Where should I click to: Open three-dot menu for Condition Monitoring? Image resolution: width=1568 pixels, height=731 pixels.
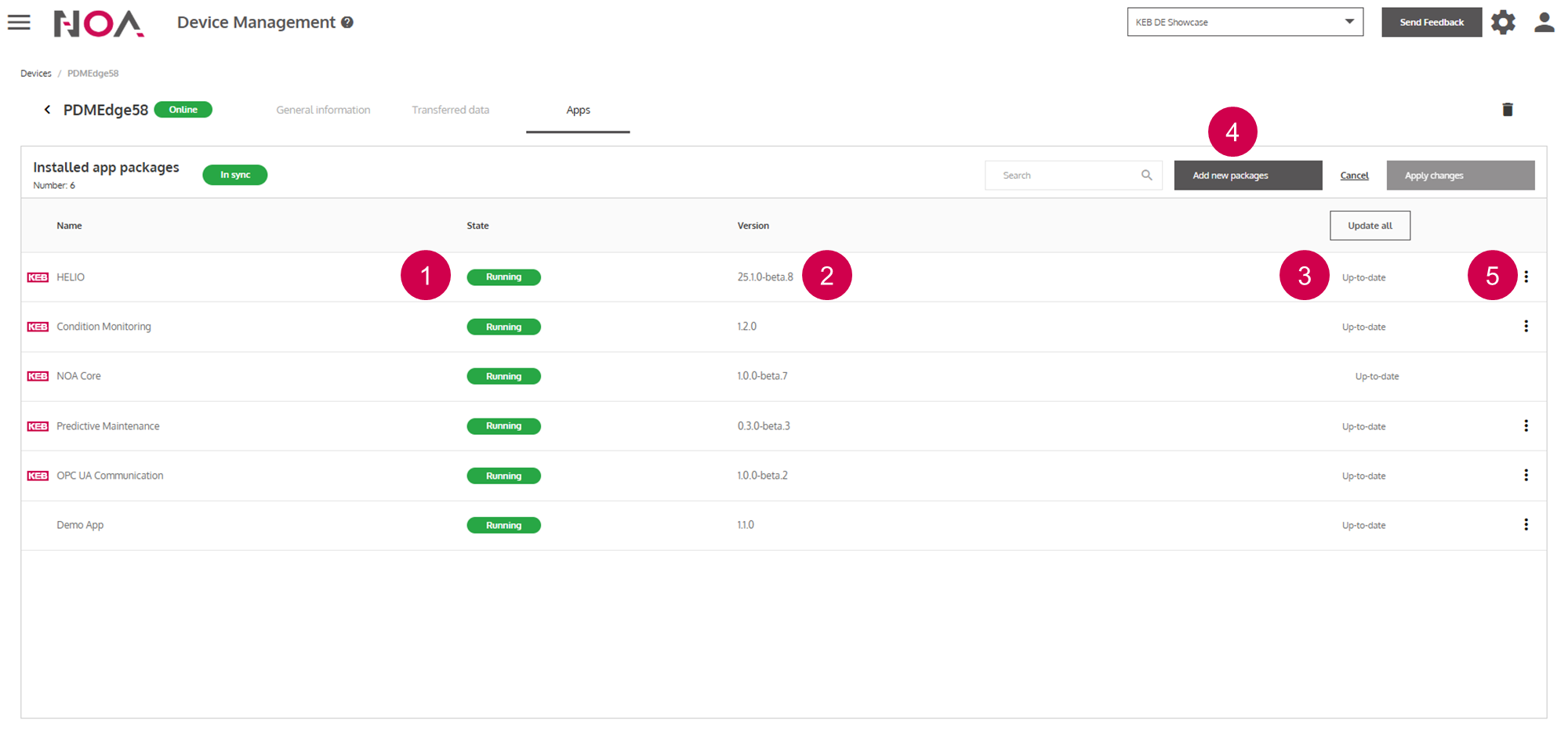pyautogui.click(x=1526, y=327)
